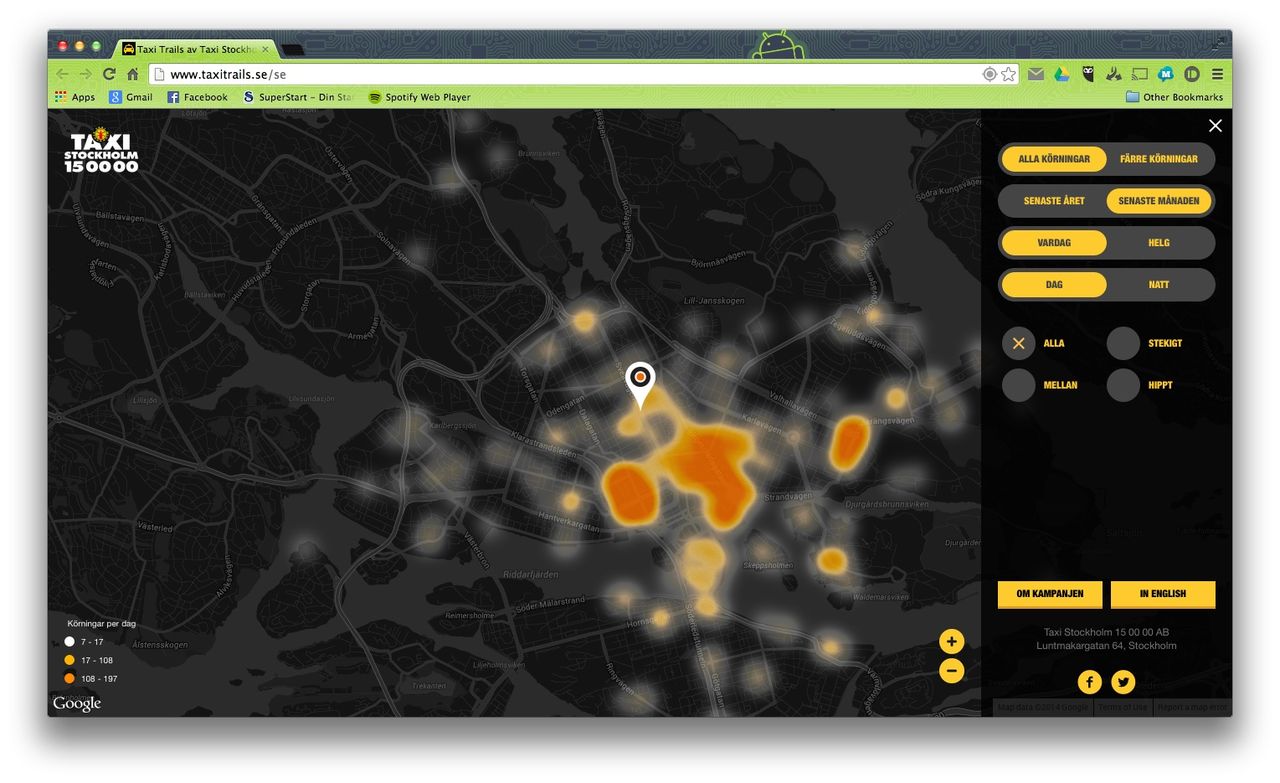This screenshot has width=1280, height=783.
Task: Click the Taxi Stockholm 15 00 00 logo
Action: [x=99, y=149]
